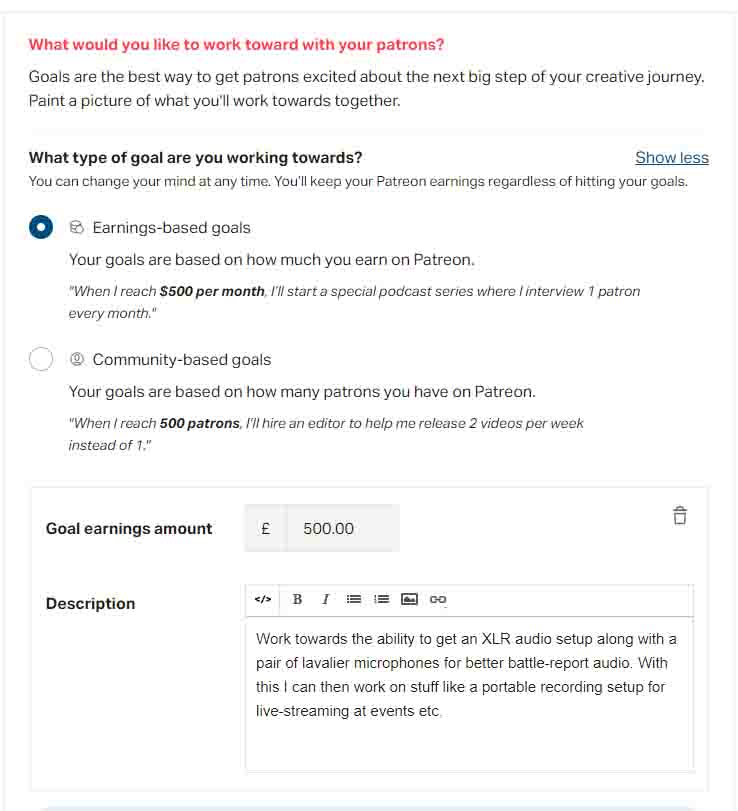The height and width of the screenshot is (811, 738).
Task: Insert an image into the description
Action: point(409,600)
